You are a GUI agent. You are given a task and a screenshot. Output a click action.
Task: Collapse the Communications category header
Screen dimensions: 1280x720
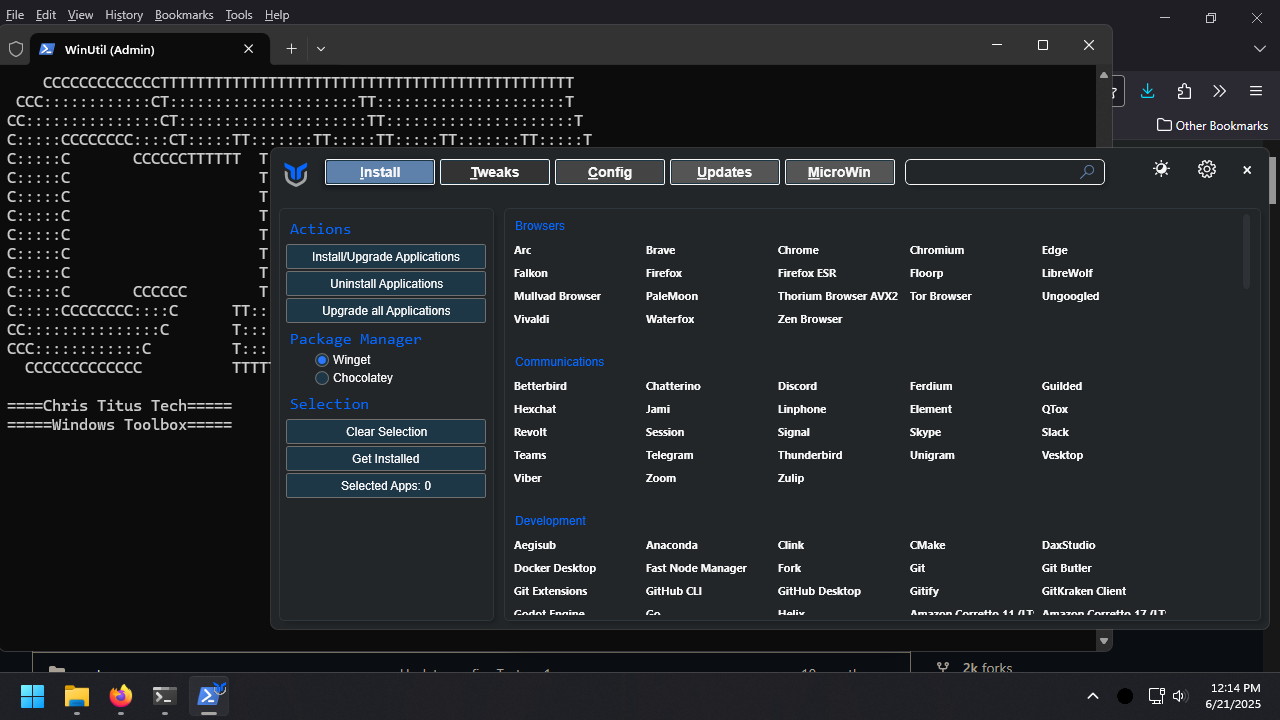559,362
